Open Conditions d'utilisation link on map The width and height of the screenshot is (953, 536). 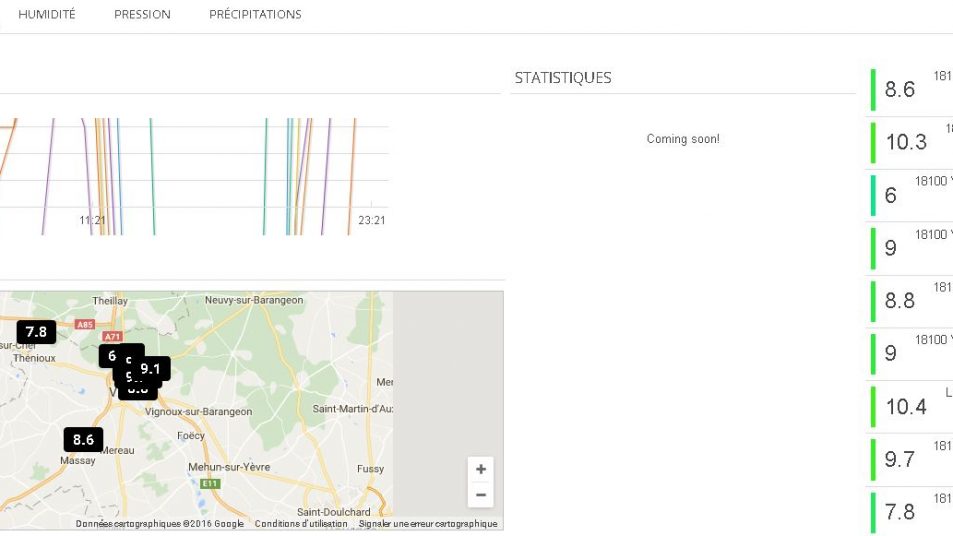pos(301,524)
